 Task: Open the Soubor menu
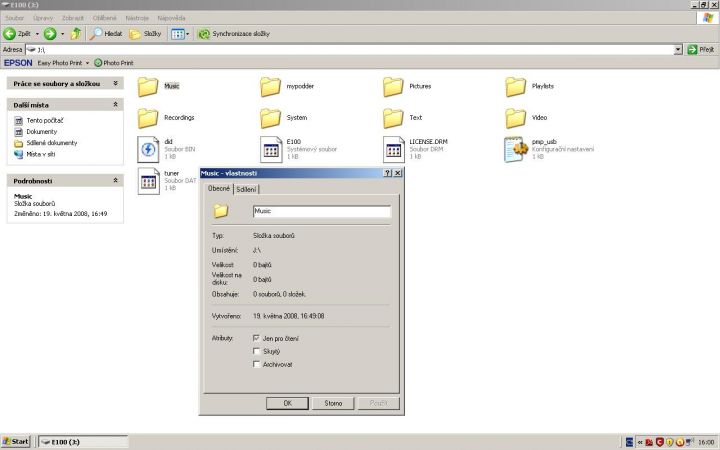pyautogui.click(x=15, y=18)
